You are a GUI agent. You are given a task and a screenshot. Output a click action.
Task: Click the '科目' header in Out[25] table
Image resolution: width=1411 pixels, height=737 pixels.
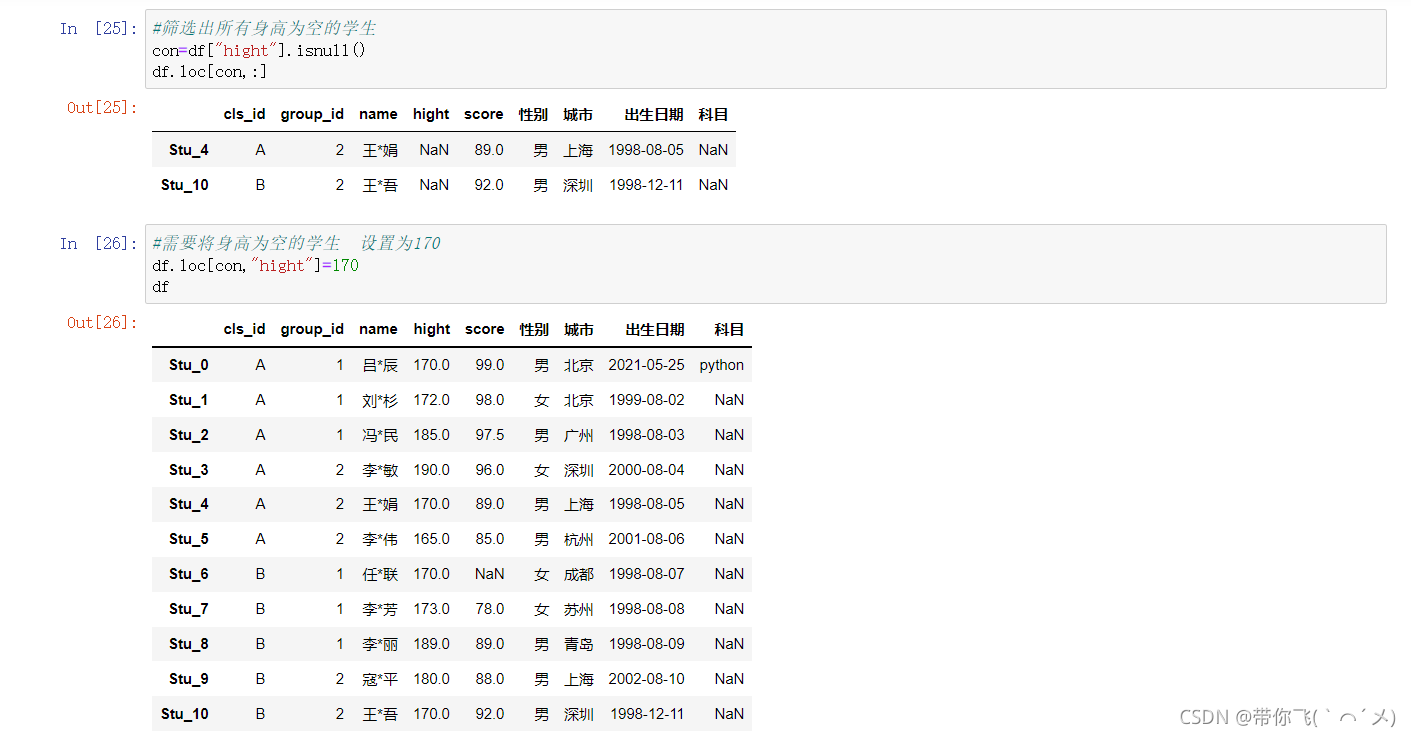pos(713,115)
